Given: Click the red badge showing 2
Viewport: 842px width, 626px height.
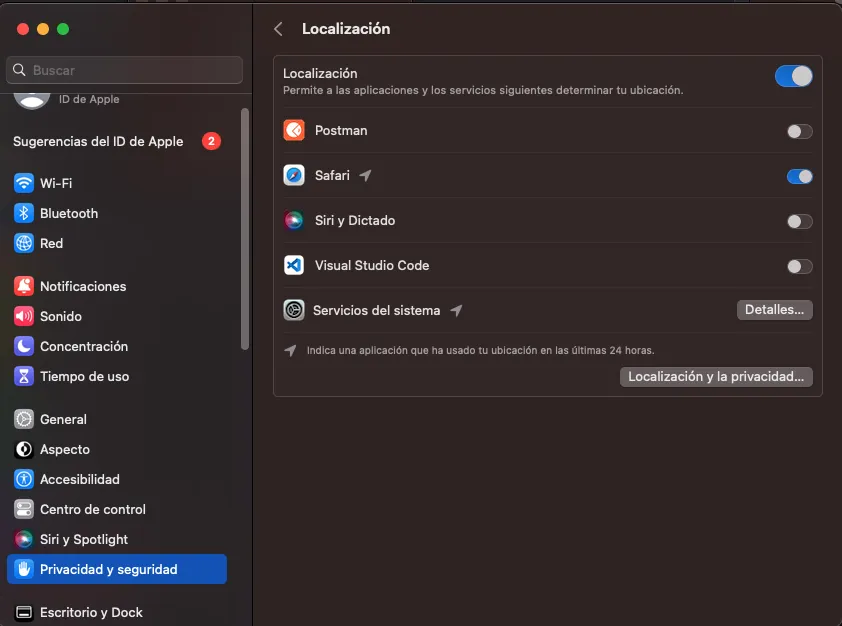Looking at the screenshot, I should (x=212, y=141).
